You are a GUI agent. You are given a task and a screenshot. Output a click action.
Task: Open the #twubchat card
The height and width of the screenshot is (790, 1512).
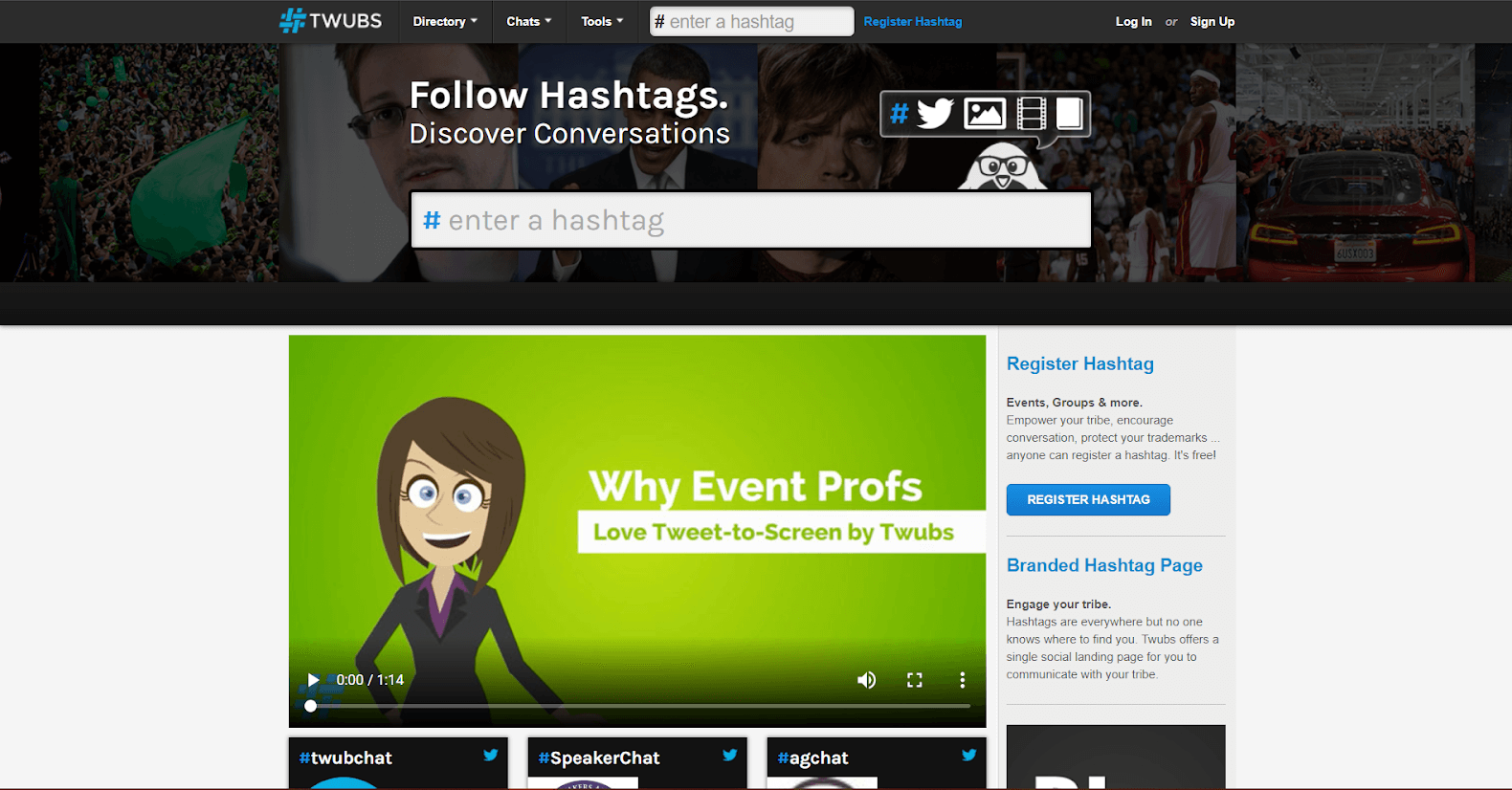tap(398, 762)
